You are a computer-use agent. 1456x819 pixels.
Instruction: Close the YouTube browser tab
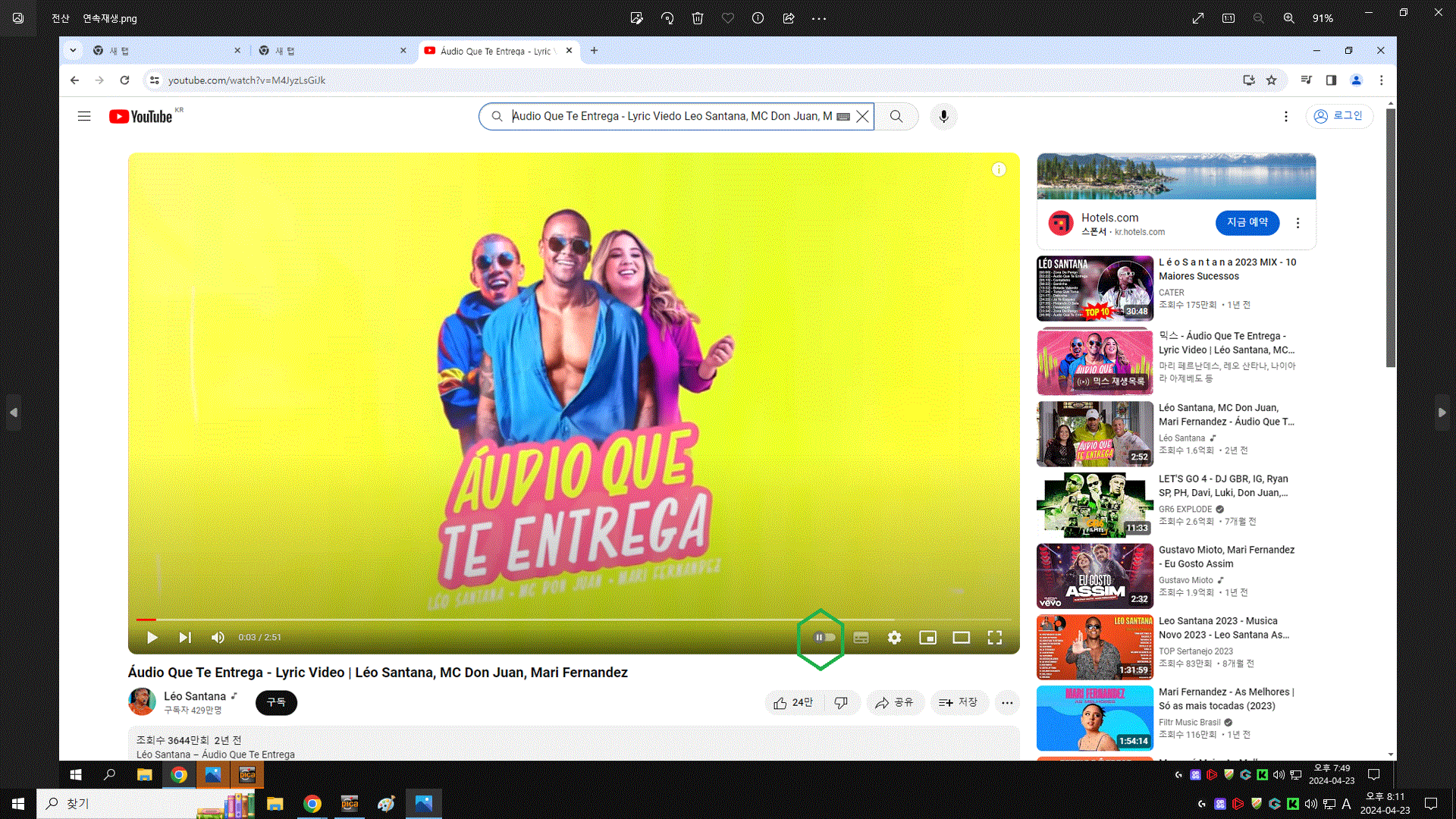pos(570,51)
